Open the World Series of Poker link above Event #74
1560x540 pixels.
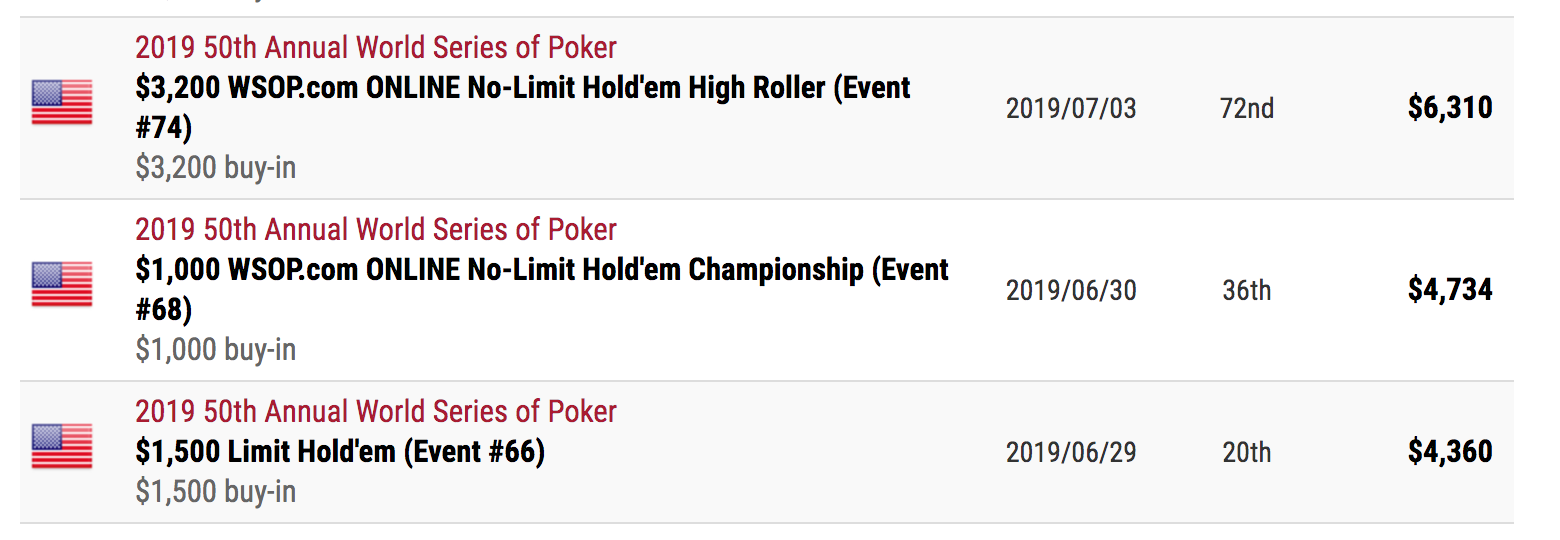[x=376, y=47]
